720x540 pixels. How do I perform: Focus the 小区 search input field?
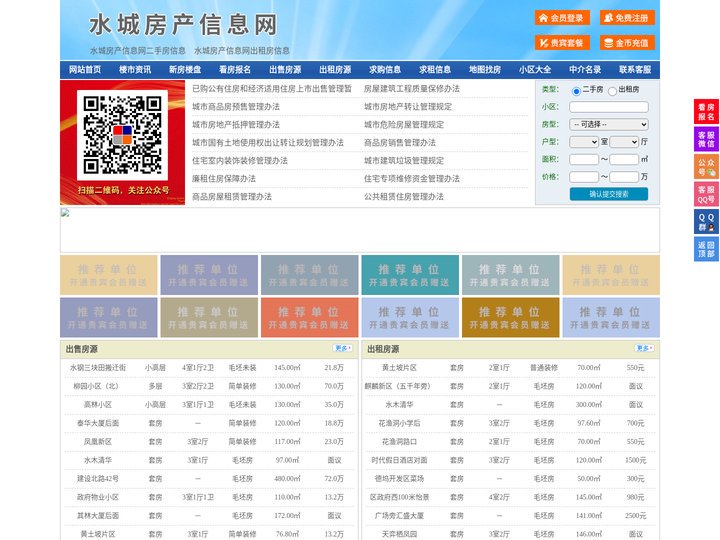609,107
